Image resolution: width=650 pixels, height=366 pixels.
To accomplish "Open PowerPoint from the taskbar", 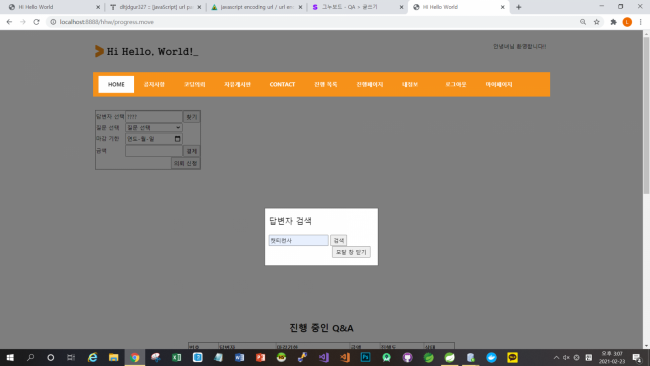I will [x=260, y=357].
